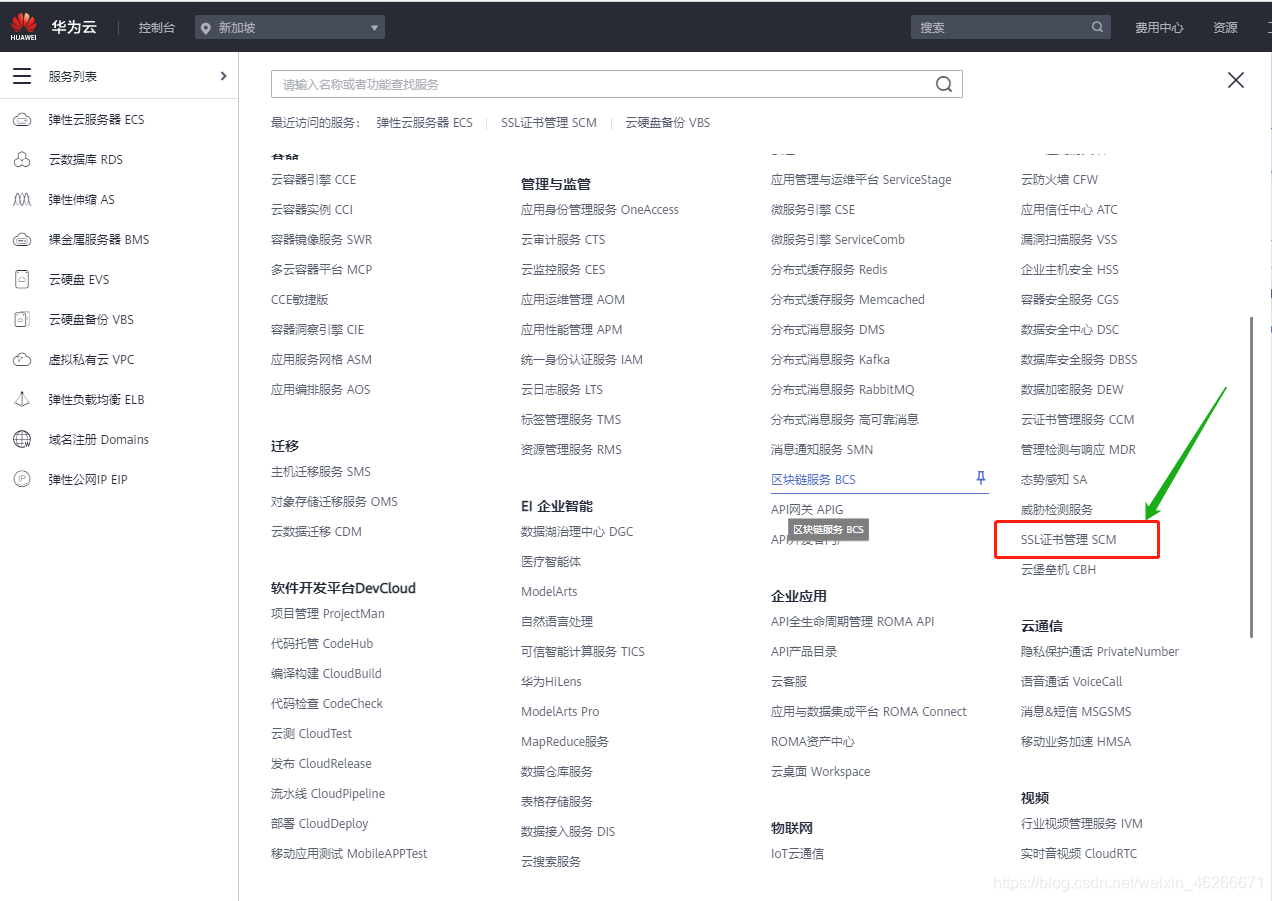Open API网关 APIG link
Image resolution: width=1272 pixels, height=901 pixels.
[x=807, y=510]
